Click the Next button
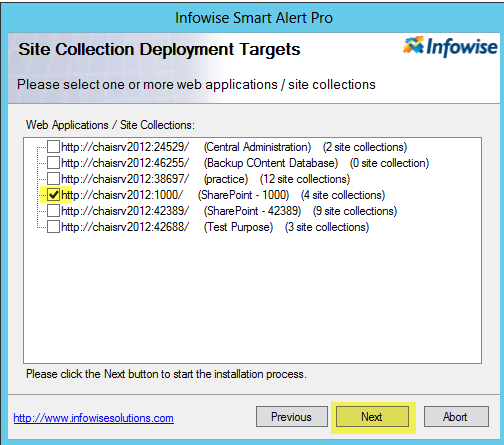 click(x=372, y=416)
